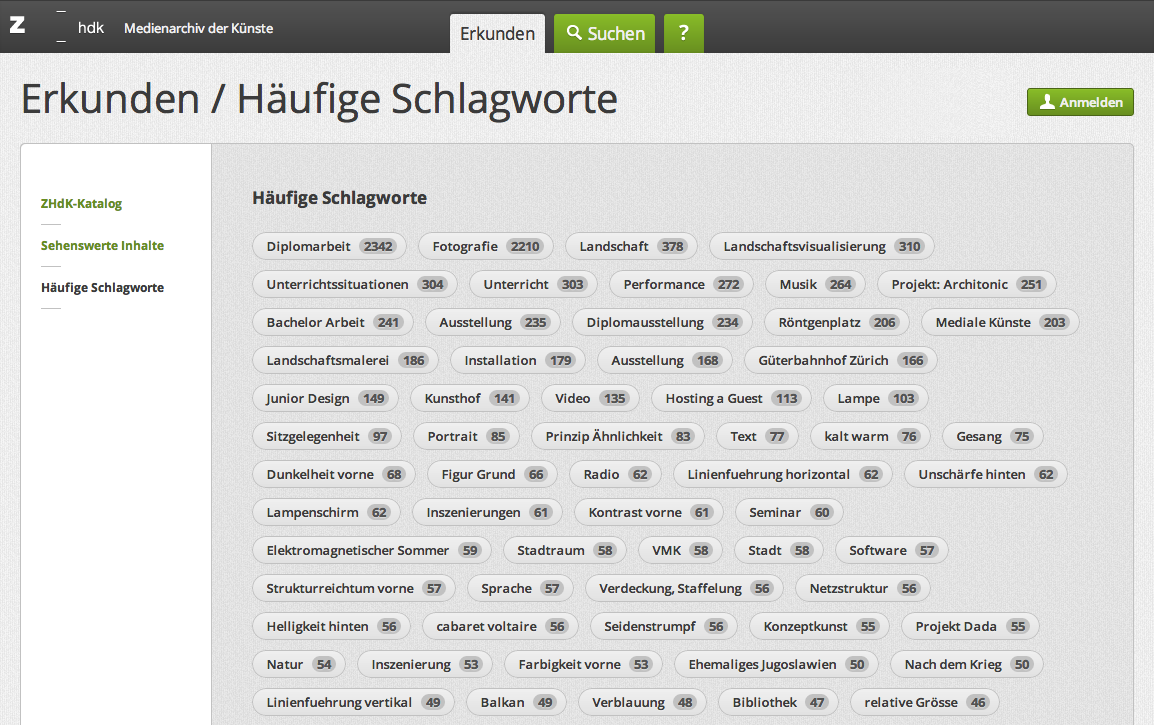The image size is (1154, 725).
Task: Click the Suchen magnifier search tab
Action: tap(605, 33)
